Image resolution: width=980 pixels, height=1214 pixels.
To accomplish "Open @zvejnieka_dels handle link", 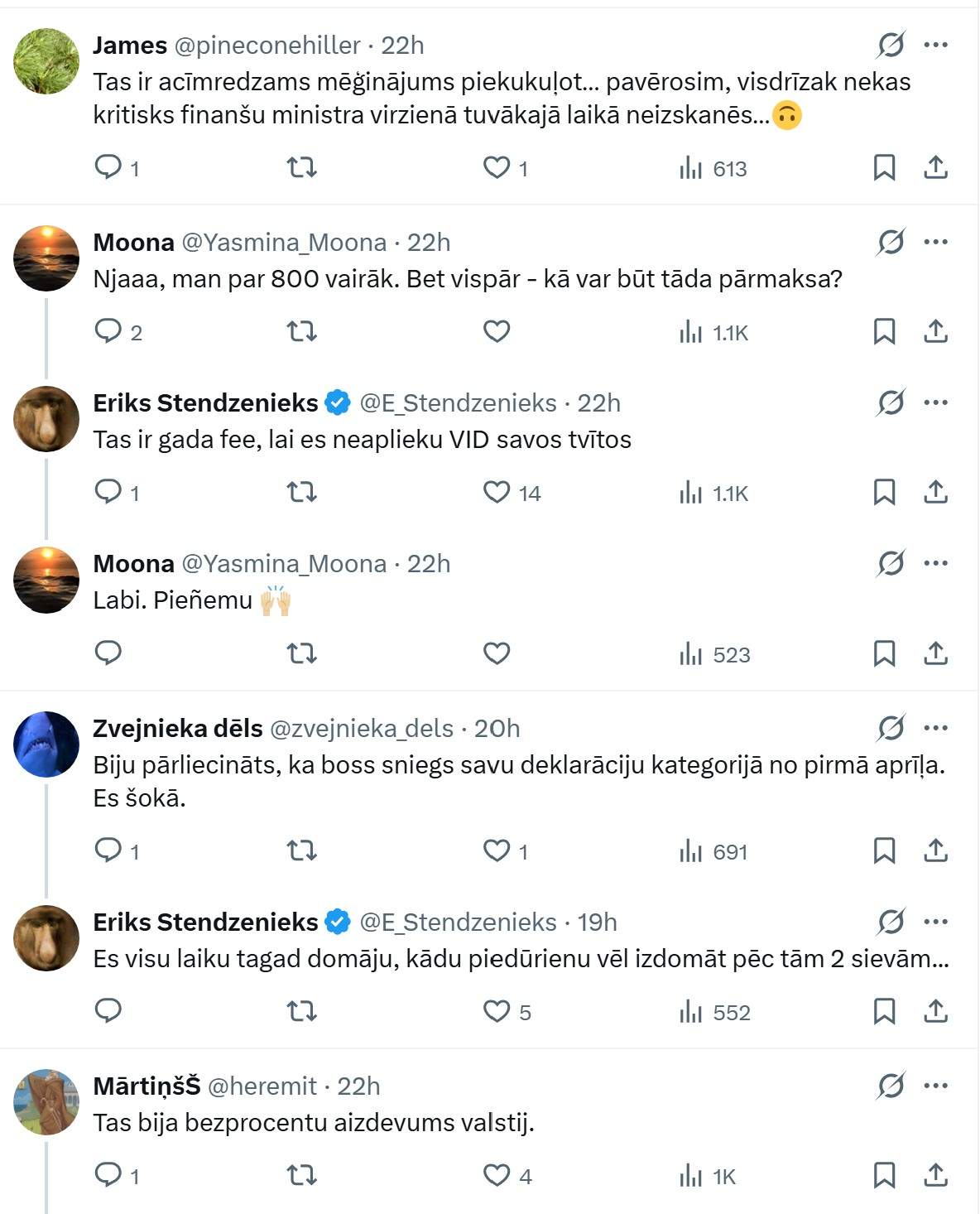I will (362, 729).
